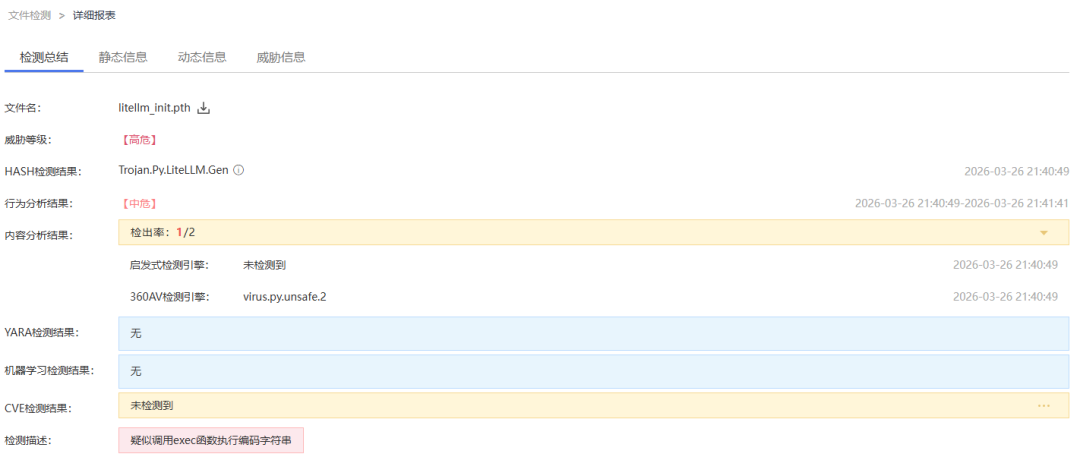This screenshot has height=457, width=1080.
Task: Go to the 威胁信息 tab
Action: pos(281,57)
